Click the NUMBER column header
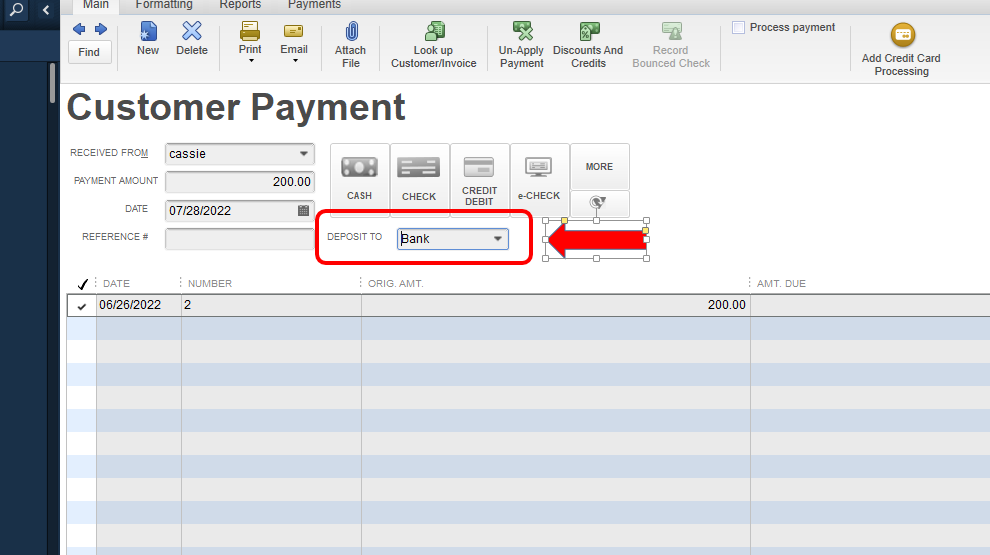Image resolution: width=990 pixels, height=555 pixels. coord(210,283)
